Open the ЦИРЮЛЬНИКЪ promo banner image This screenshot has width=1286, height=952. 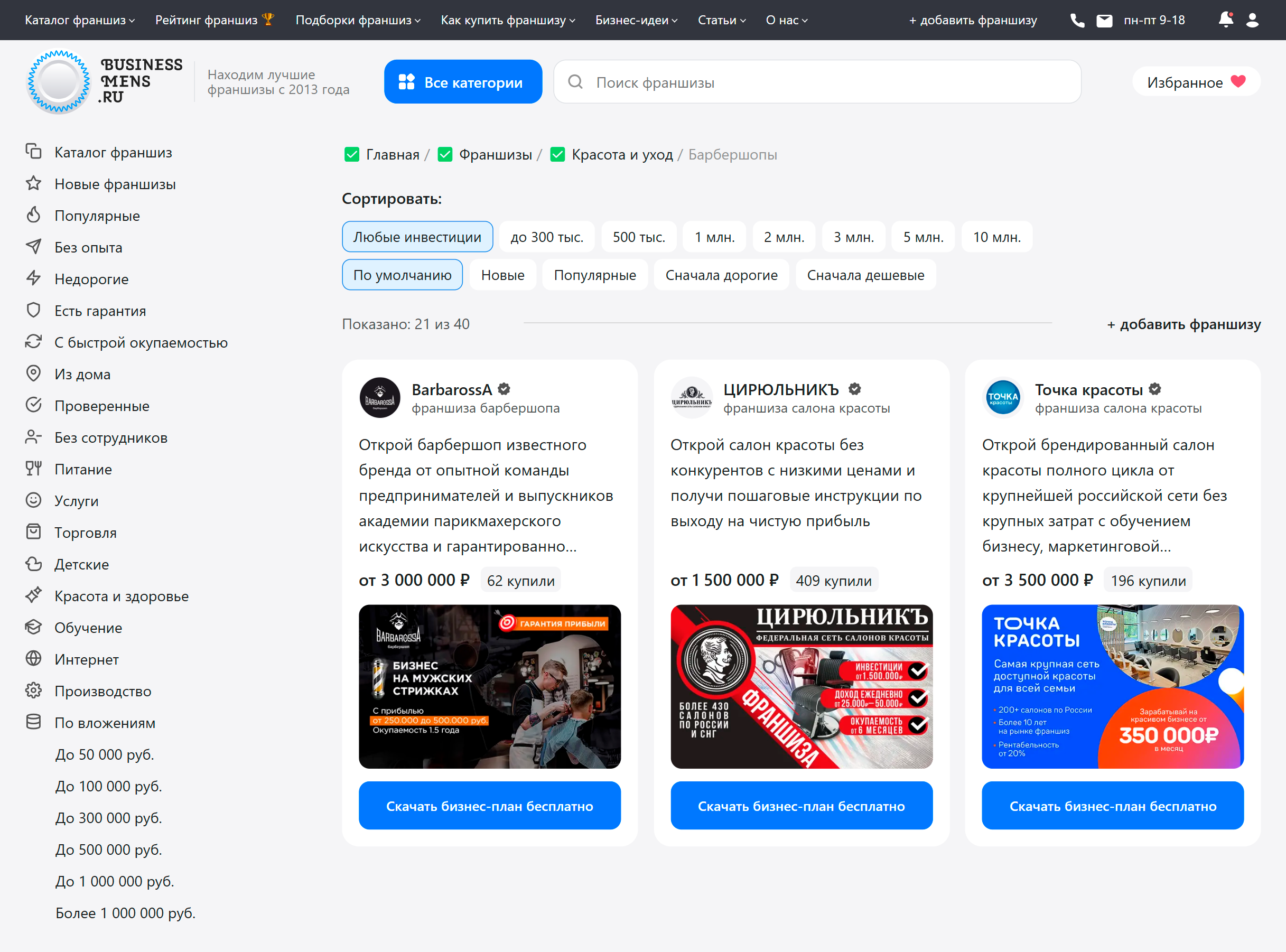click(x=802, y=686)
